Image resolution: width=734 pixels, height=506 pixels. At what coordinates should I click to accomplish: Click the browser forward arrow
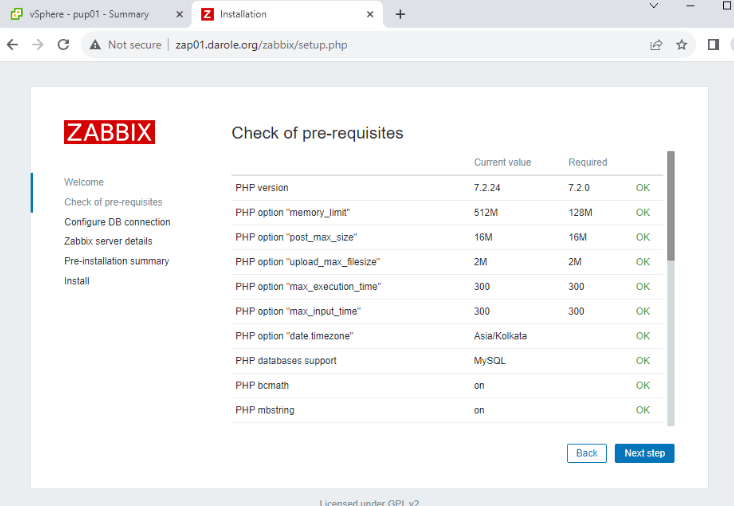[x=38, y=44]
